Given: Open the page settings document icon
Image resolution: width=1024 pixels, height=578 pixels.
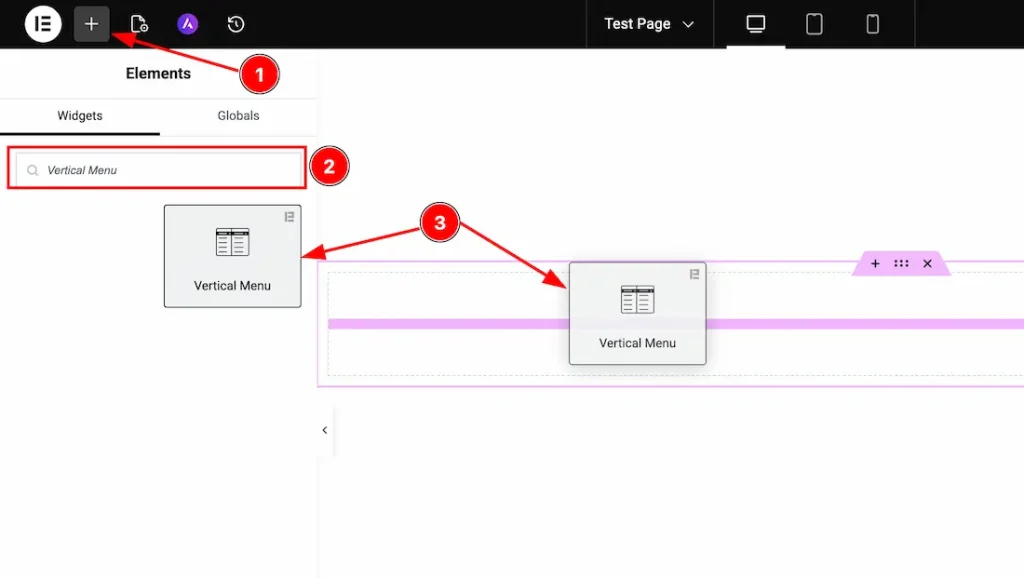Looking at the screenshot, I should point(139,24).
